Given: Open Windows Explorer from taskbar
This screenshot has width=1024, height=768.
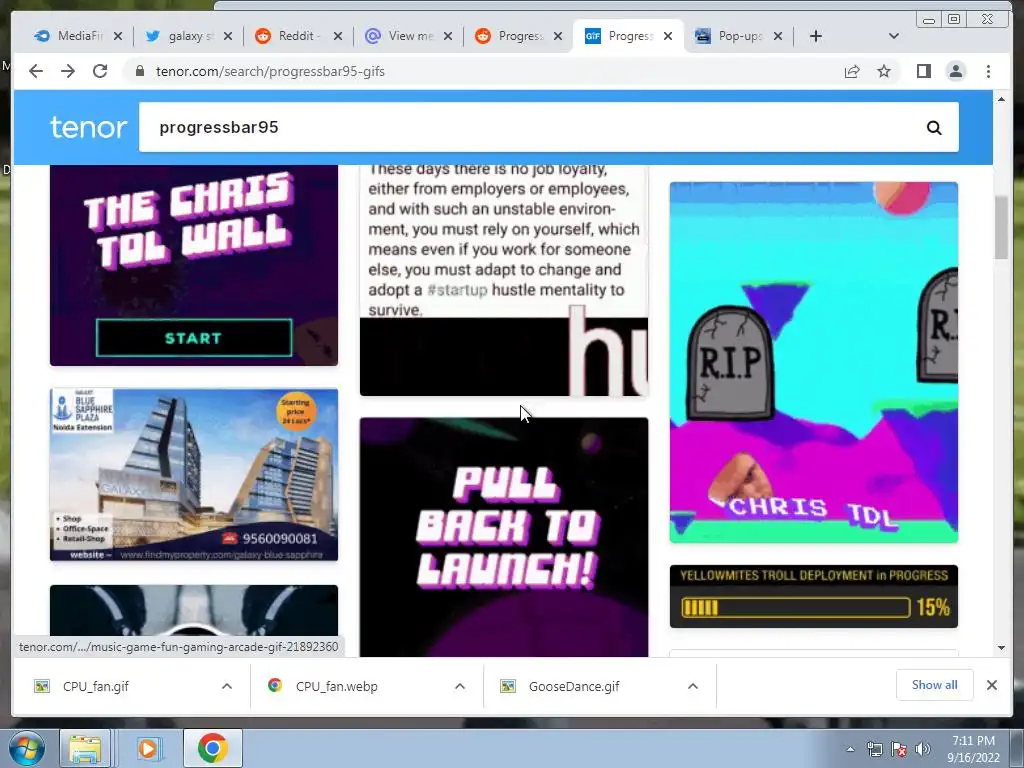Looking at the screenshot, I should [85, 748].
